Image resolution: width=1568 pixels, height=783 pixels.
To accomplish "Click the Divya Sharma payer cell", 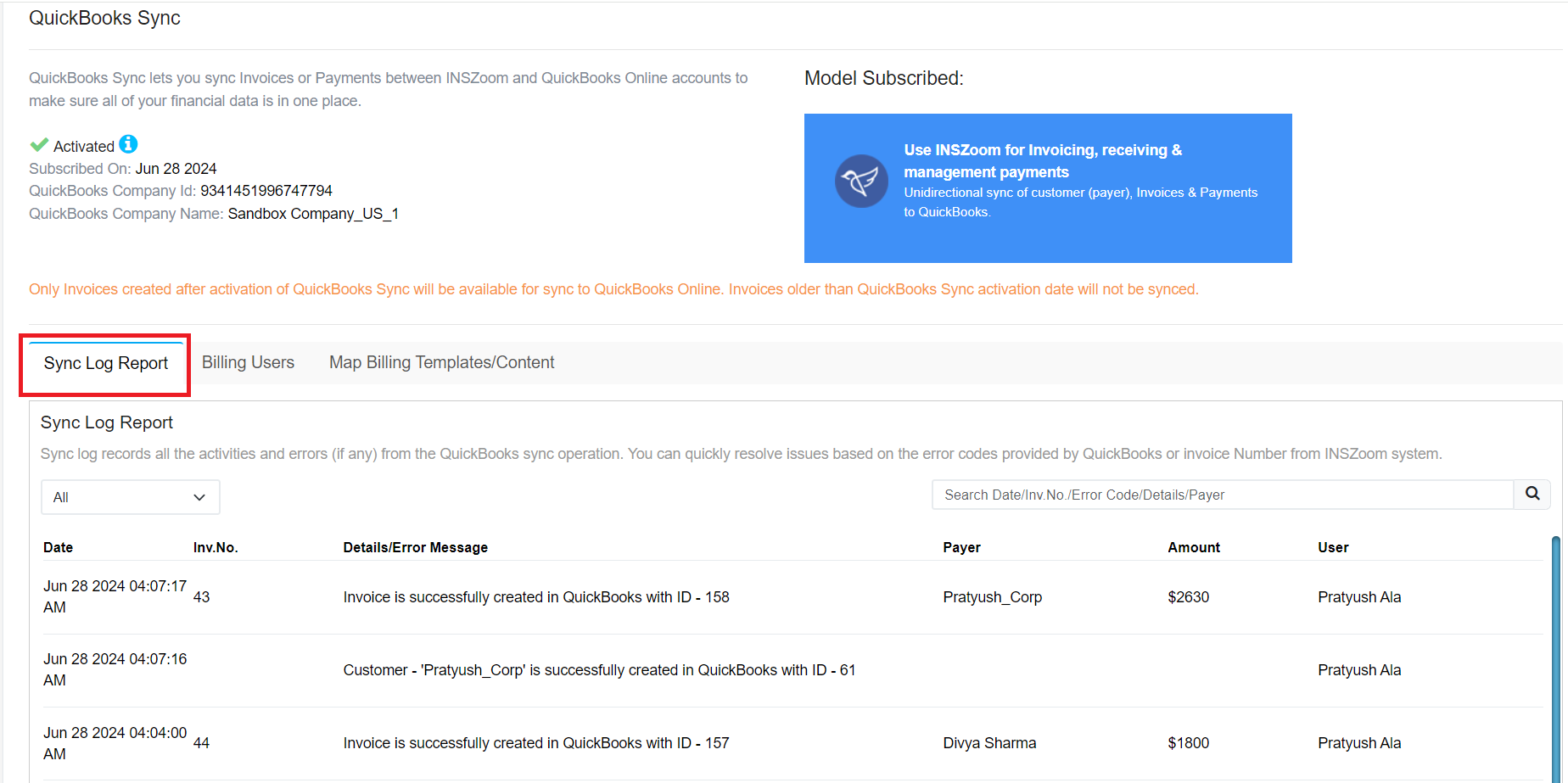I will pyautogui.click(x=989, y=743).
